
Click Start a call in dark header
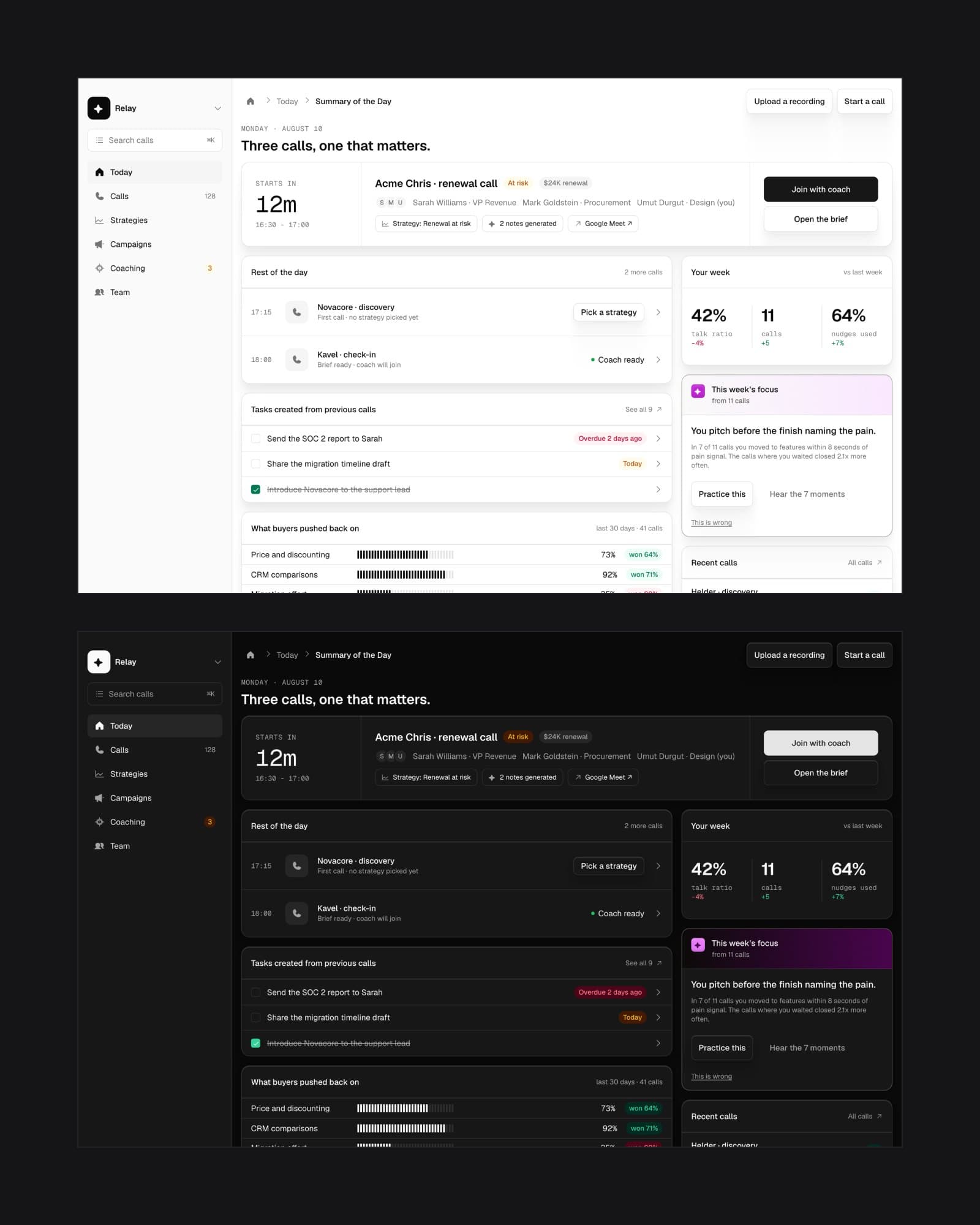point(864,655)
